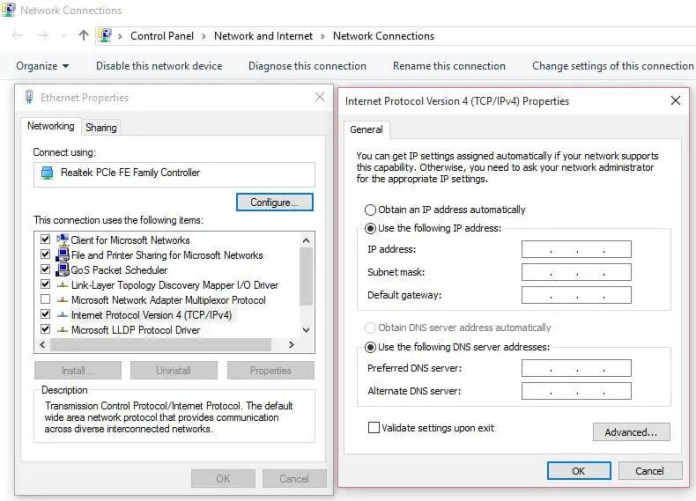Expand breadcrumb chevron after Control Panel
This screenshot has height=501, width=696.
[204, 36]
